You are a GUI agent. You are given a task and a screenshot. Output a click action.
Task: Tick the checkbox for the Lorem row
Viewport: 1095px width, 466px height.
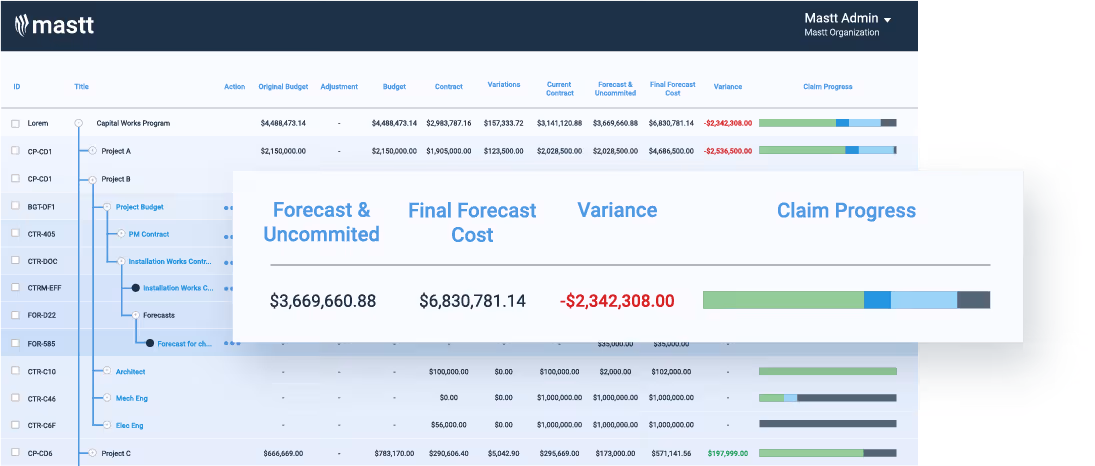coord(15,123)
